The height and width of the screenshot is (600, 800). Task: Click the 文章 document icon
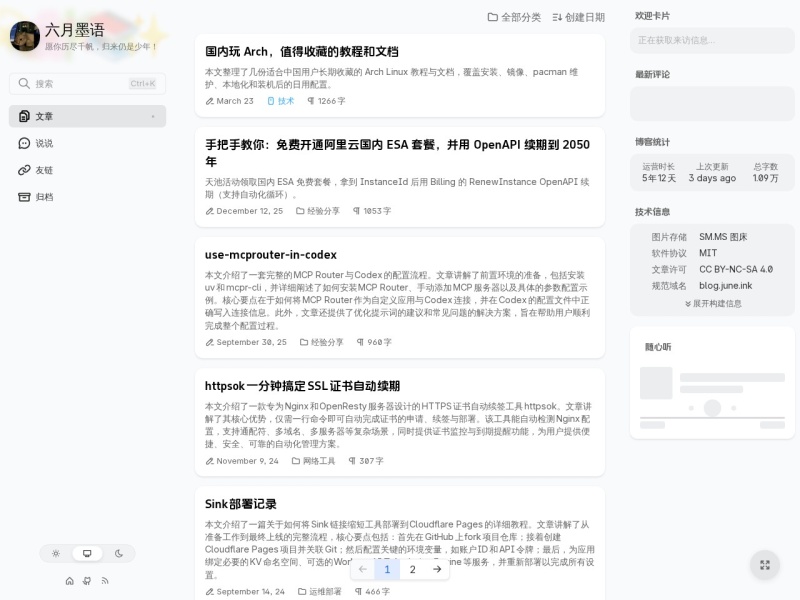[x=24, y=116]
